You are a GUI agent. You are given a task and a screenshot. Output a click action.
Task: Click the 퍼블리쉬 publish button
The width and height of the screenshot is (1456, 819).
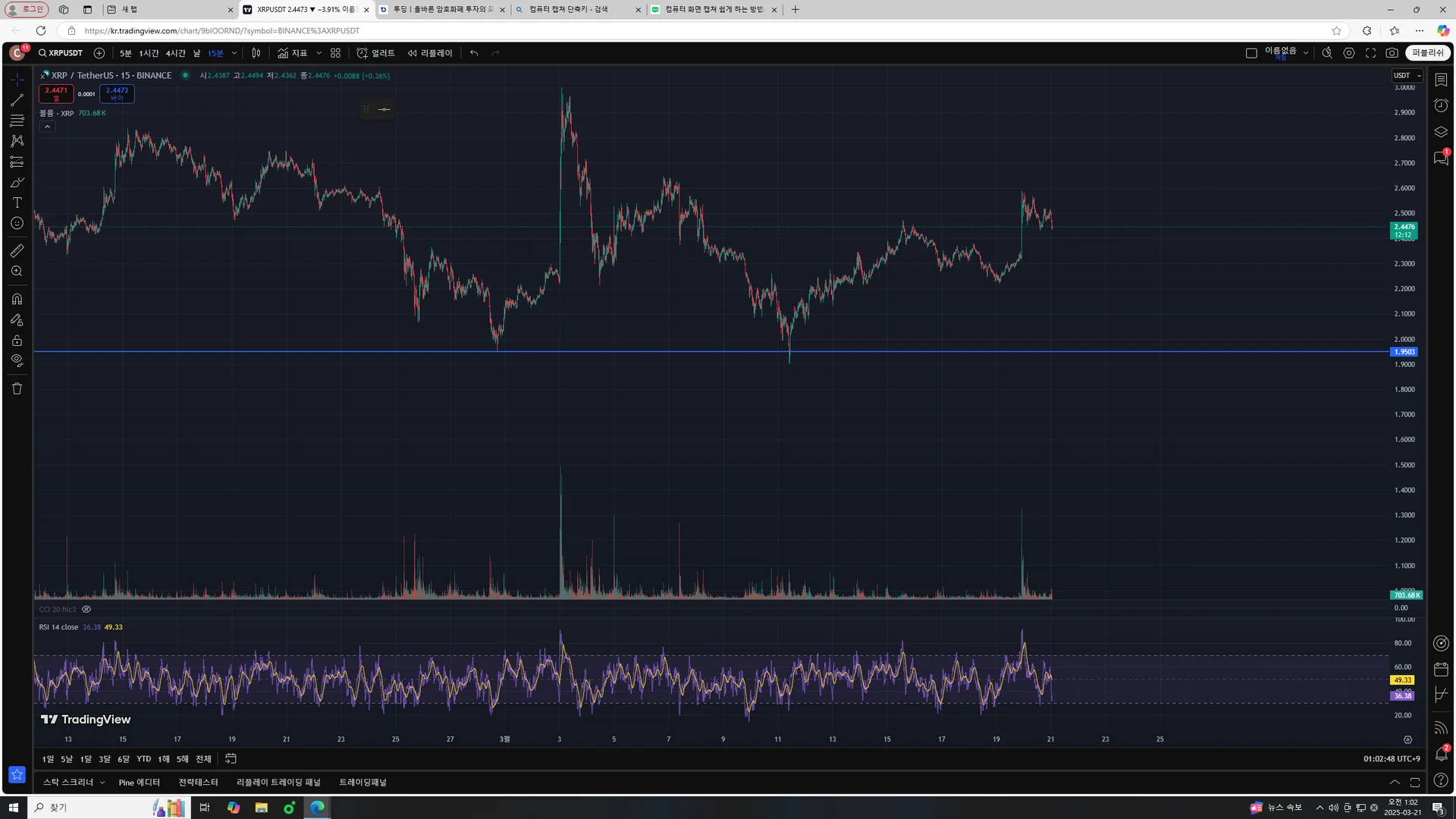[1428, 53]
